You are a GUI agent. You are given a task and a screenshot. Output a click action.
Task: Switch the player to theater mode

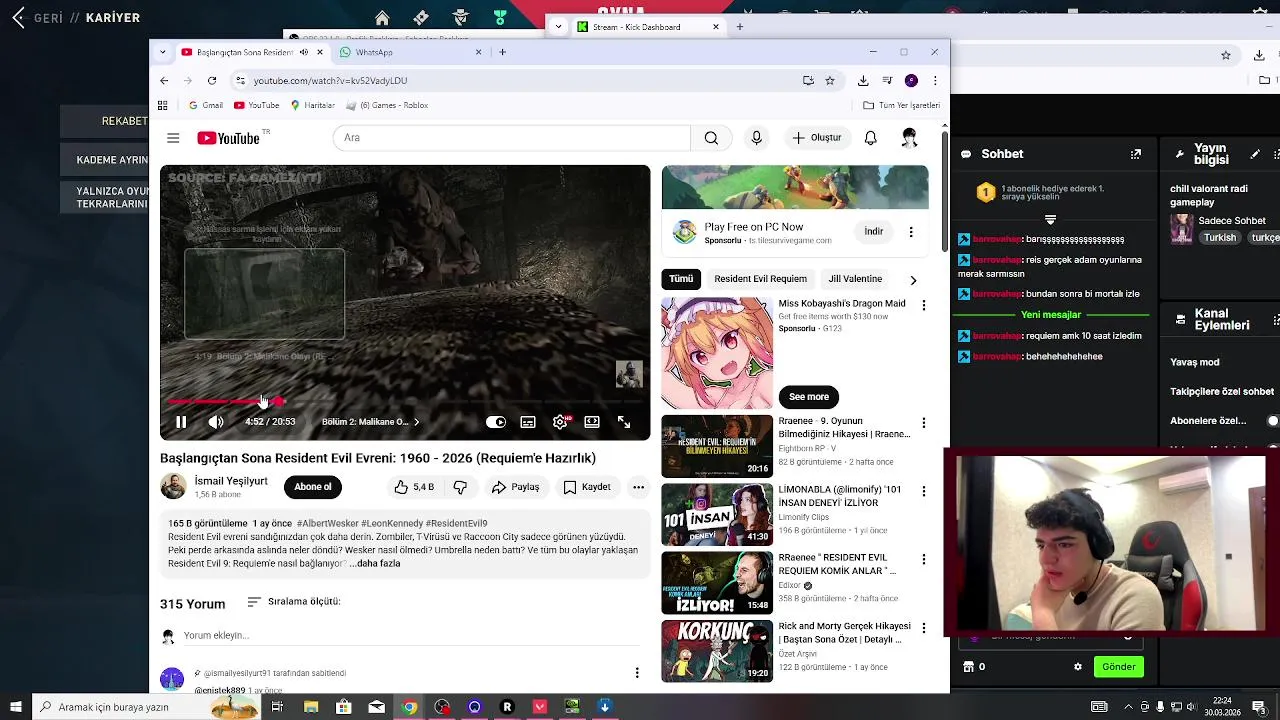[x=592, y=422]
